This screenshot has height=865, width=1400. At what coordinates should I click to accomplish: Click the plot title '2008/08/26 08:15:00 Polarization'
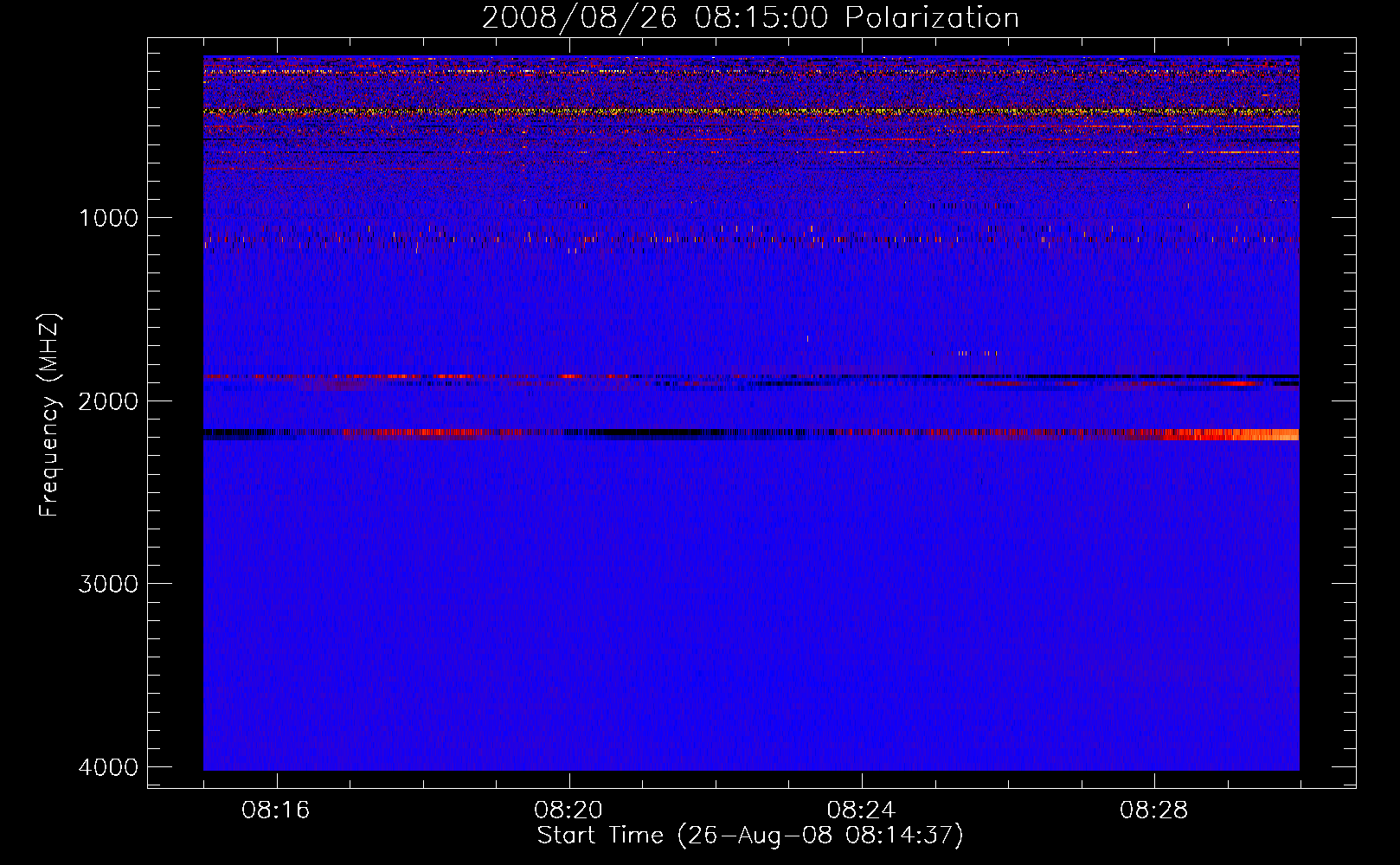click(x=750, y=17)
